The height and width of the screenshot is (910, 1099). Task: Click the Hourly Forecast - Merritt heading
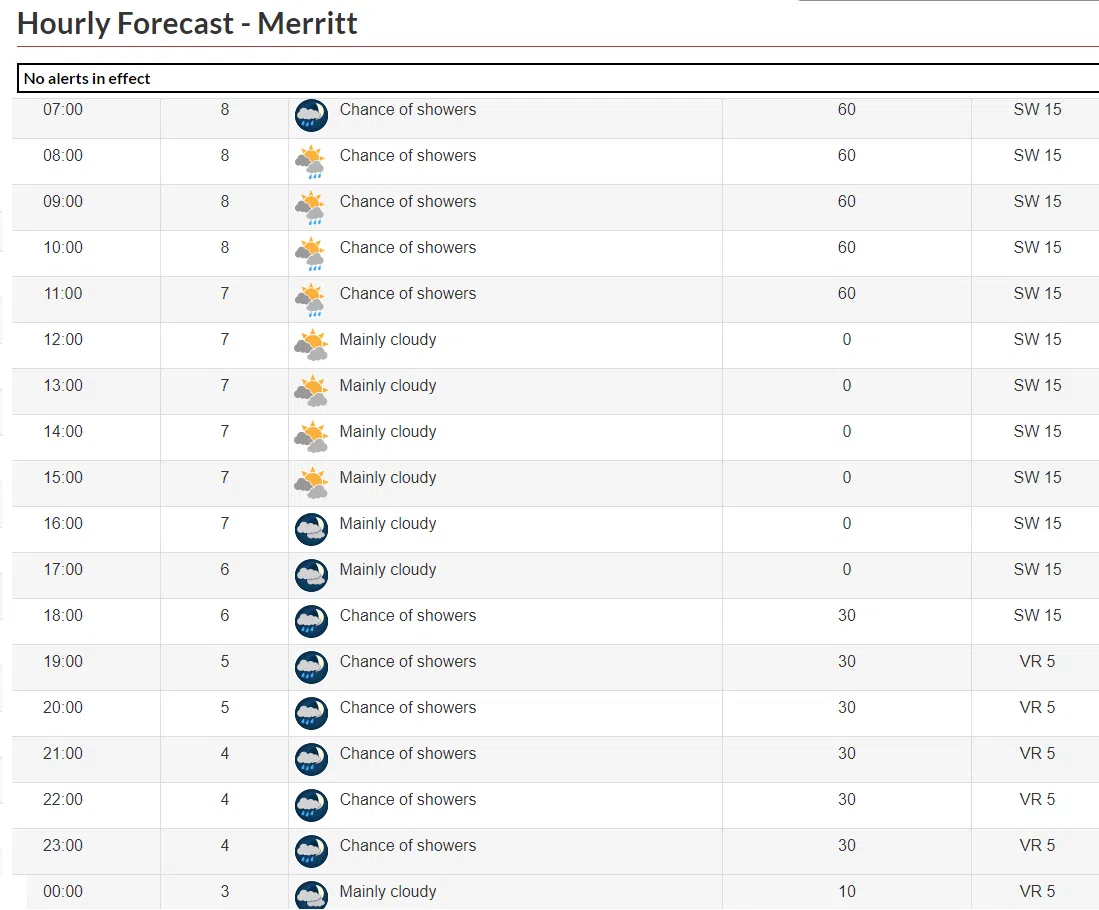click(x=187, y=23)
